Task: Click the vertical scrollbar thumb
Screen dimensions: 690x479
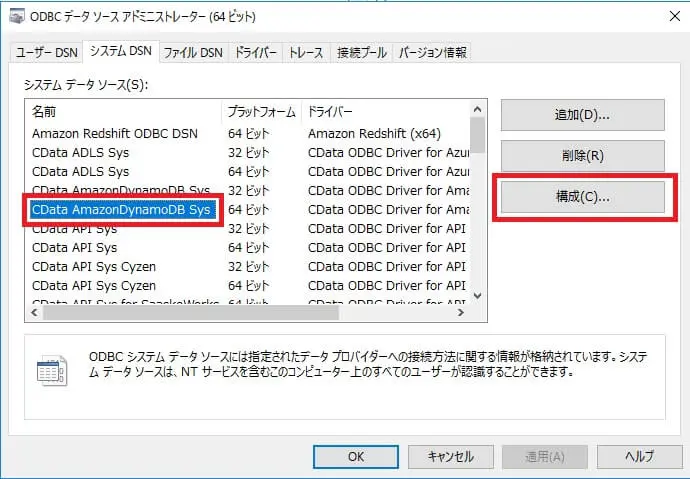Action: pyautogui.click(x=477, y=135)
